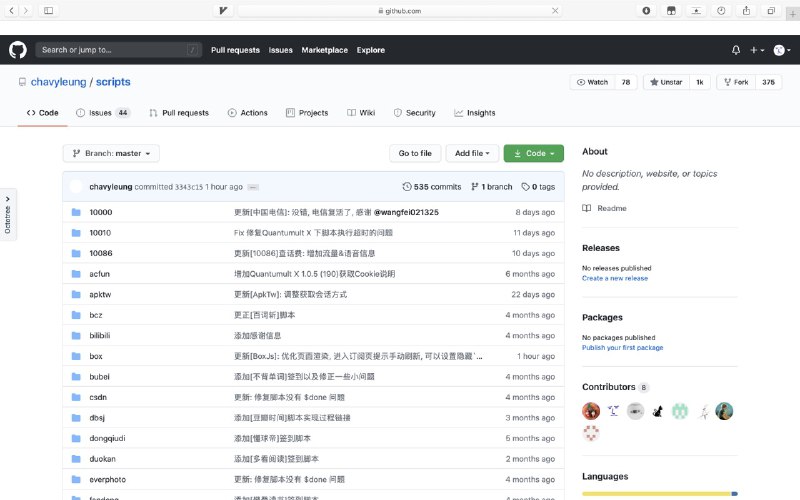Open Explore in the top navigation
Viewport: 800px width, 500px height.
tap(371, 50)
